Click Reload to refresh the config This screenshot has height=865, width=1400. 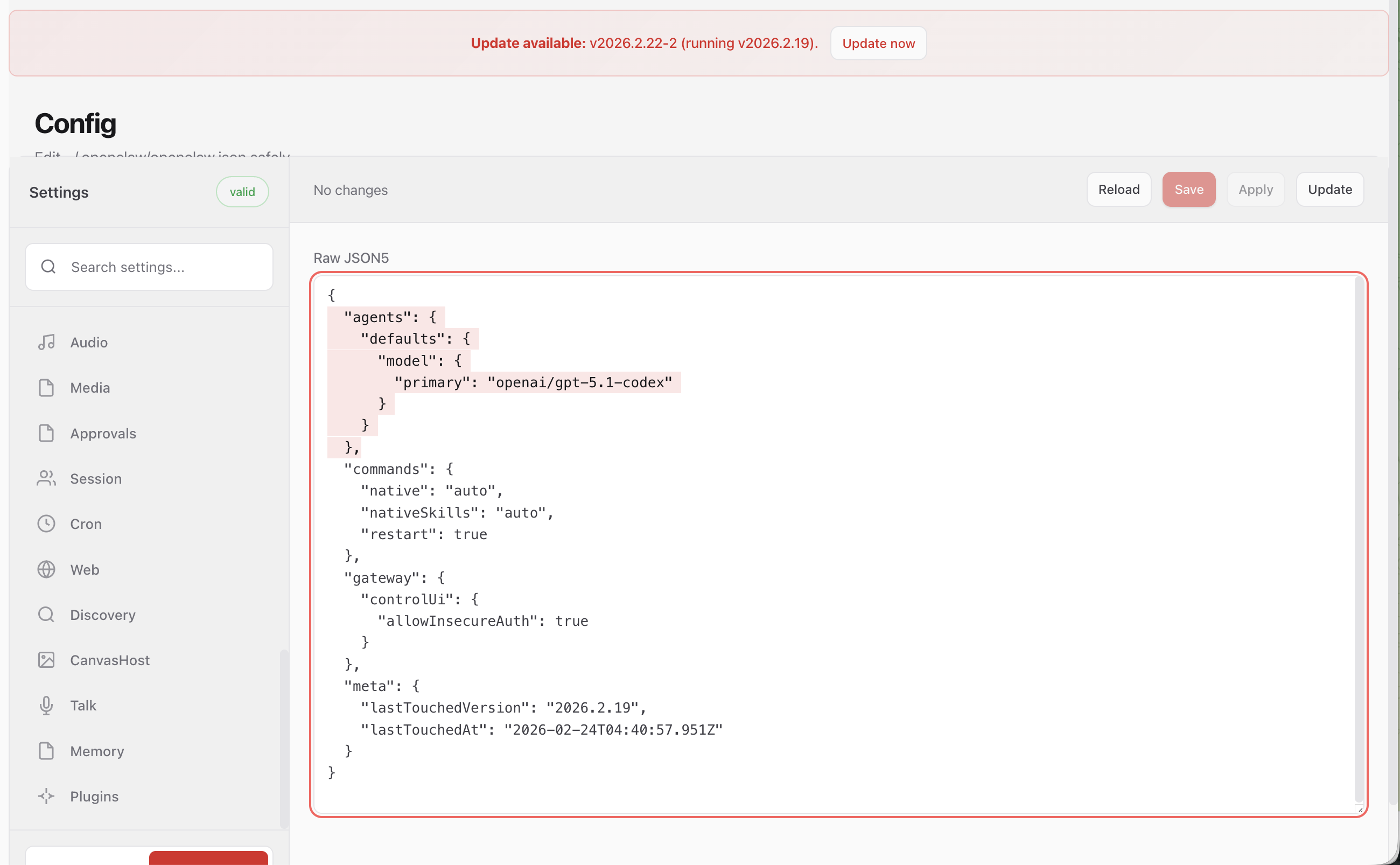point(1118,190)
